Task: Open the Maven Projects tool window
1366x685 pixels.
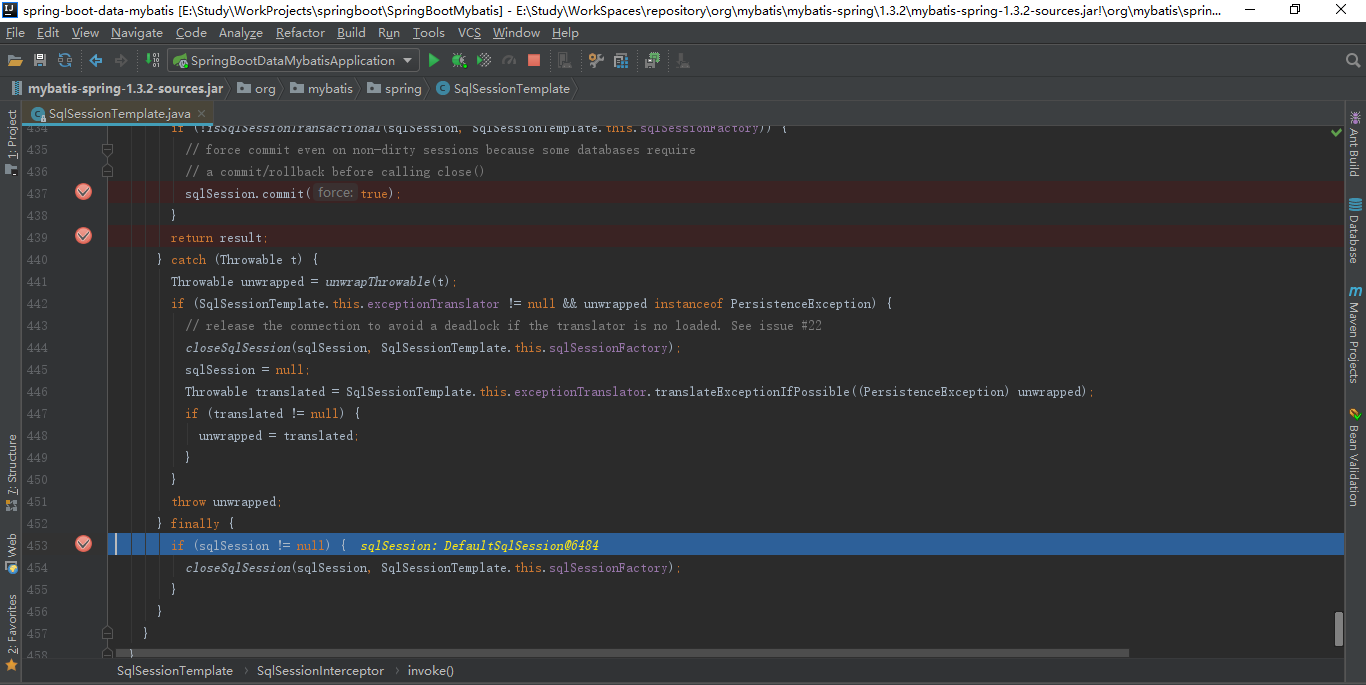Action: coord(1355,335)
